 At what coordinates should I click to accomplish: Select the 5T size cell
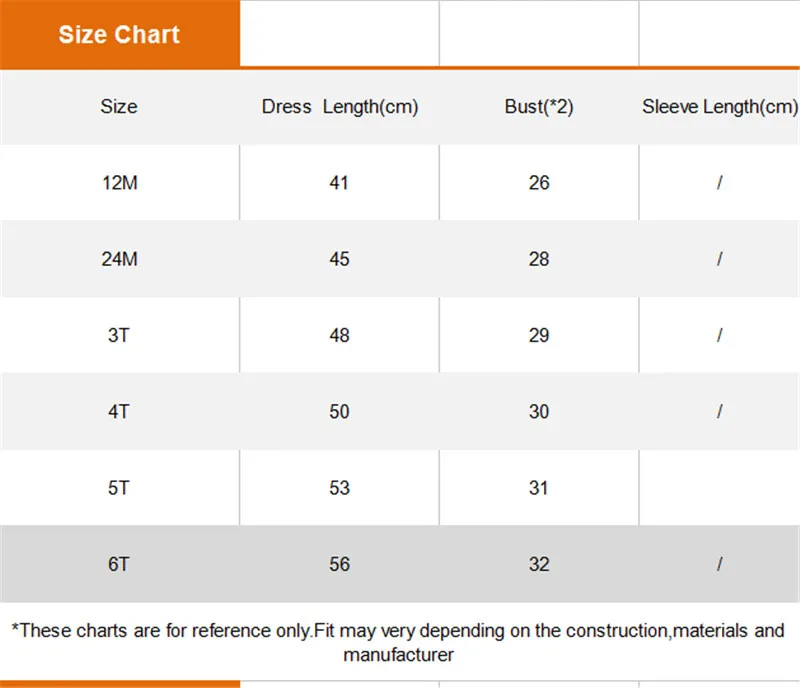pos(119,488)
